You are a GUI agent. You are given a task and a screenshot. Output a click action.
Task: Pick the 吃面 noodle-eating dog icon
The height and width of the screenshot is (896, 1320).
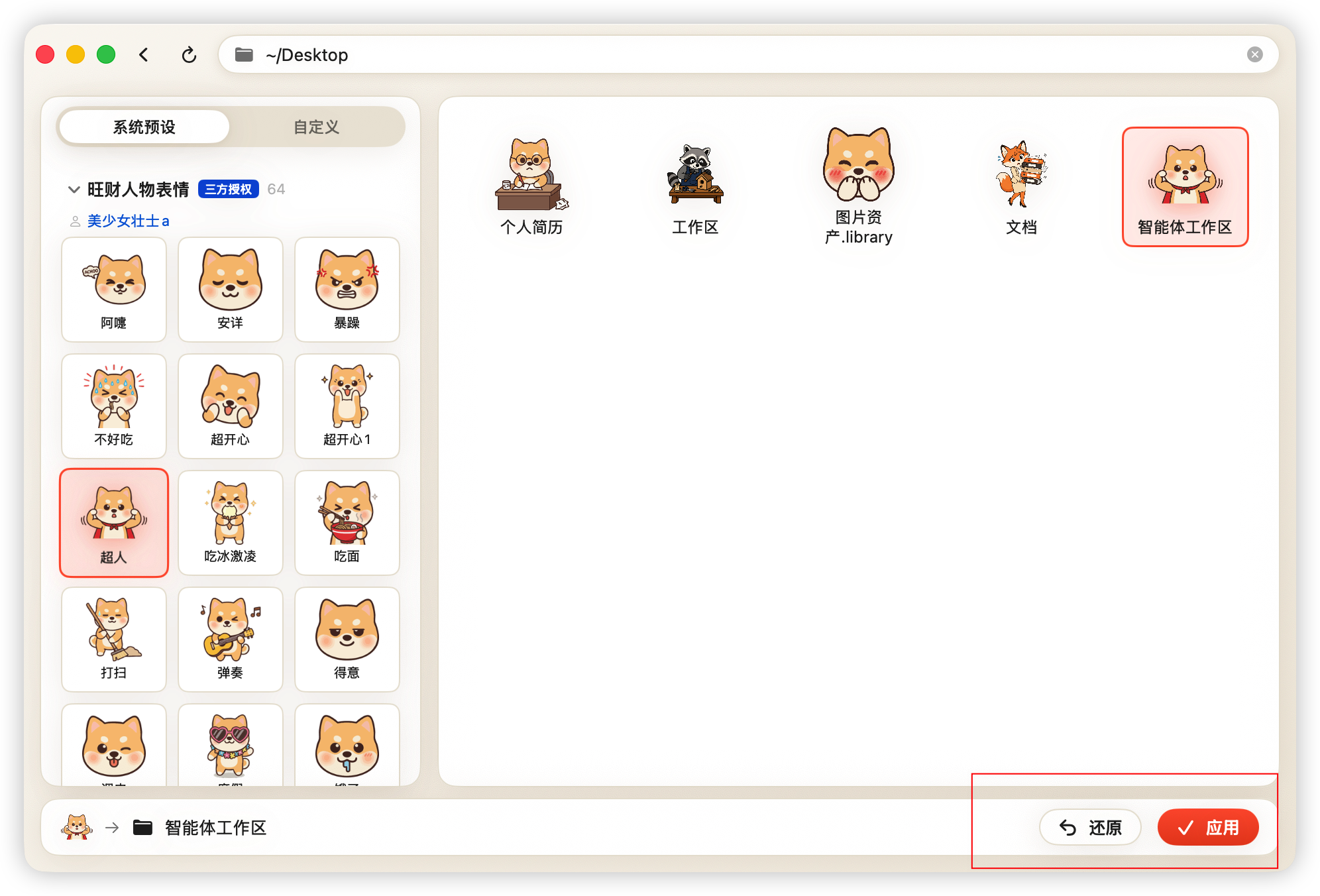[347, 523]
